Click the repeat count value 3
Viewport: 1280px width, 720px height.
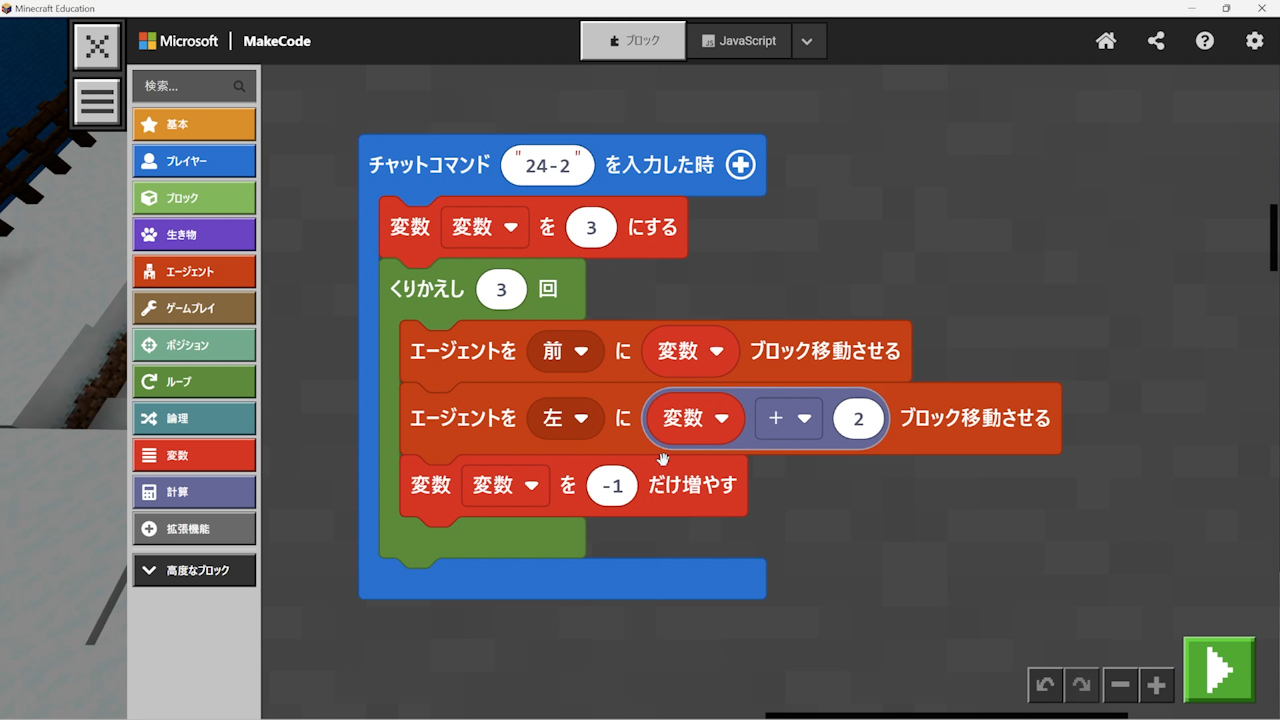[501, 290]
